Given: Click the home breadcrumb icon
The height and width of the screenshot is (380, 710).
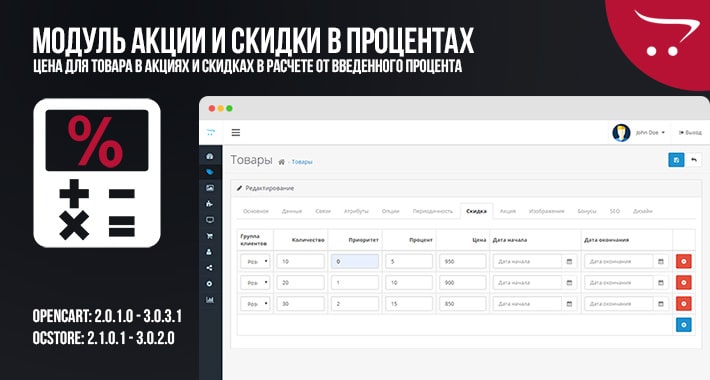Looking at the screenshot, I should tap(281, 162).
